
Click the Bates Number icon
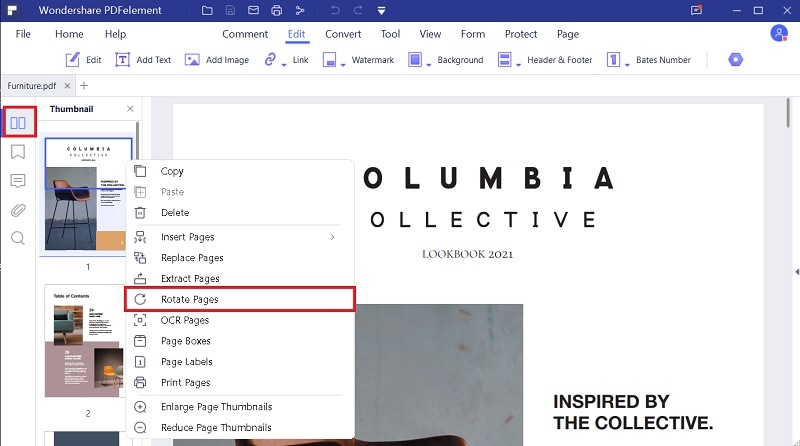[x=613, y=60]
